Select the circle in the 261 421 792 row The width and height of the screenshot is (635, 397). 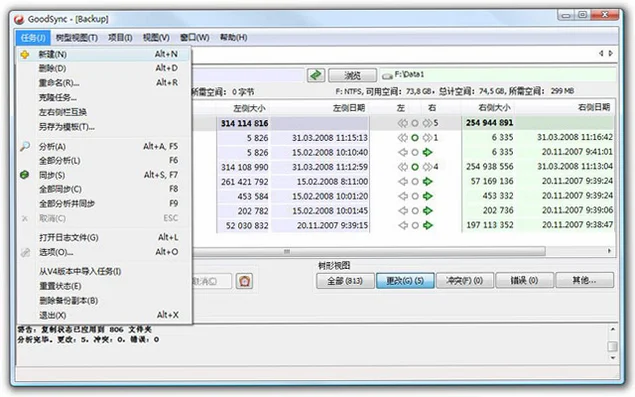(415, 181)
